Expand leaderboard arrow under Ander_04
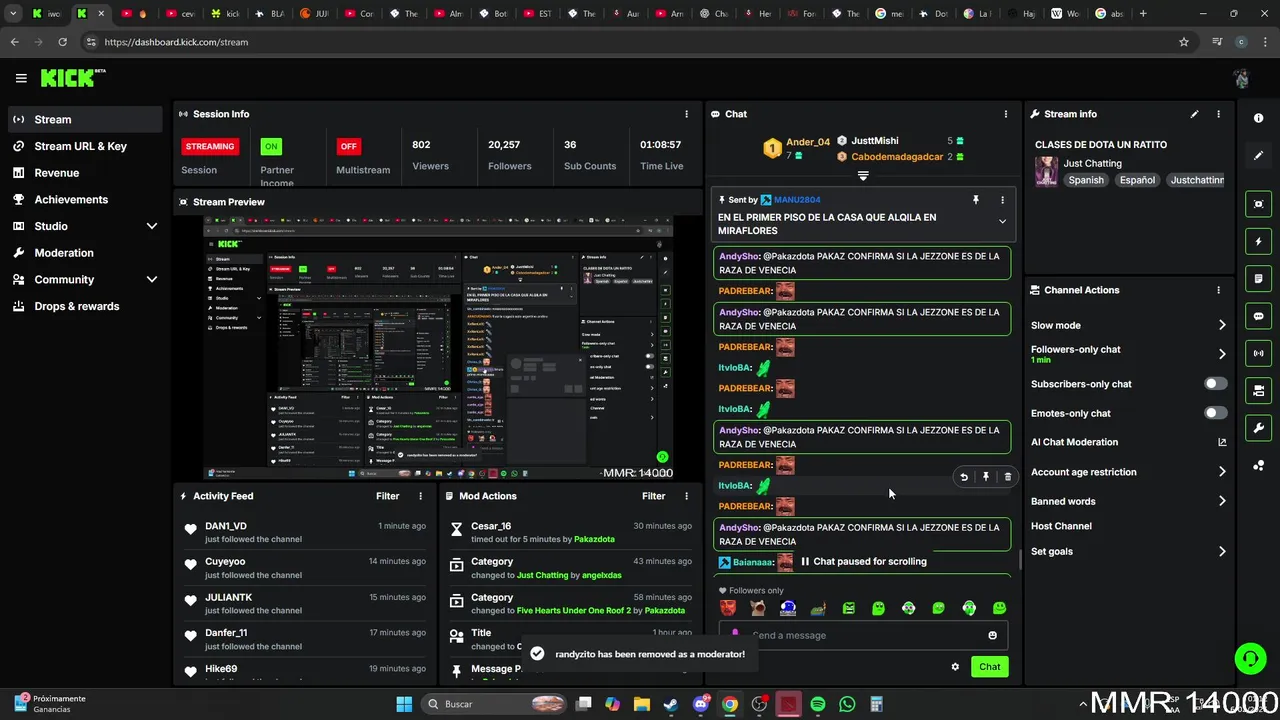This screenshot has width=1280, height=720. 863,176
